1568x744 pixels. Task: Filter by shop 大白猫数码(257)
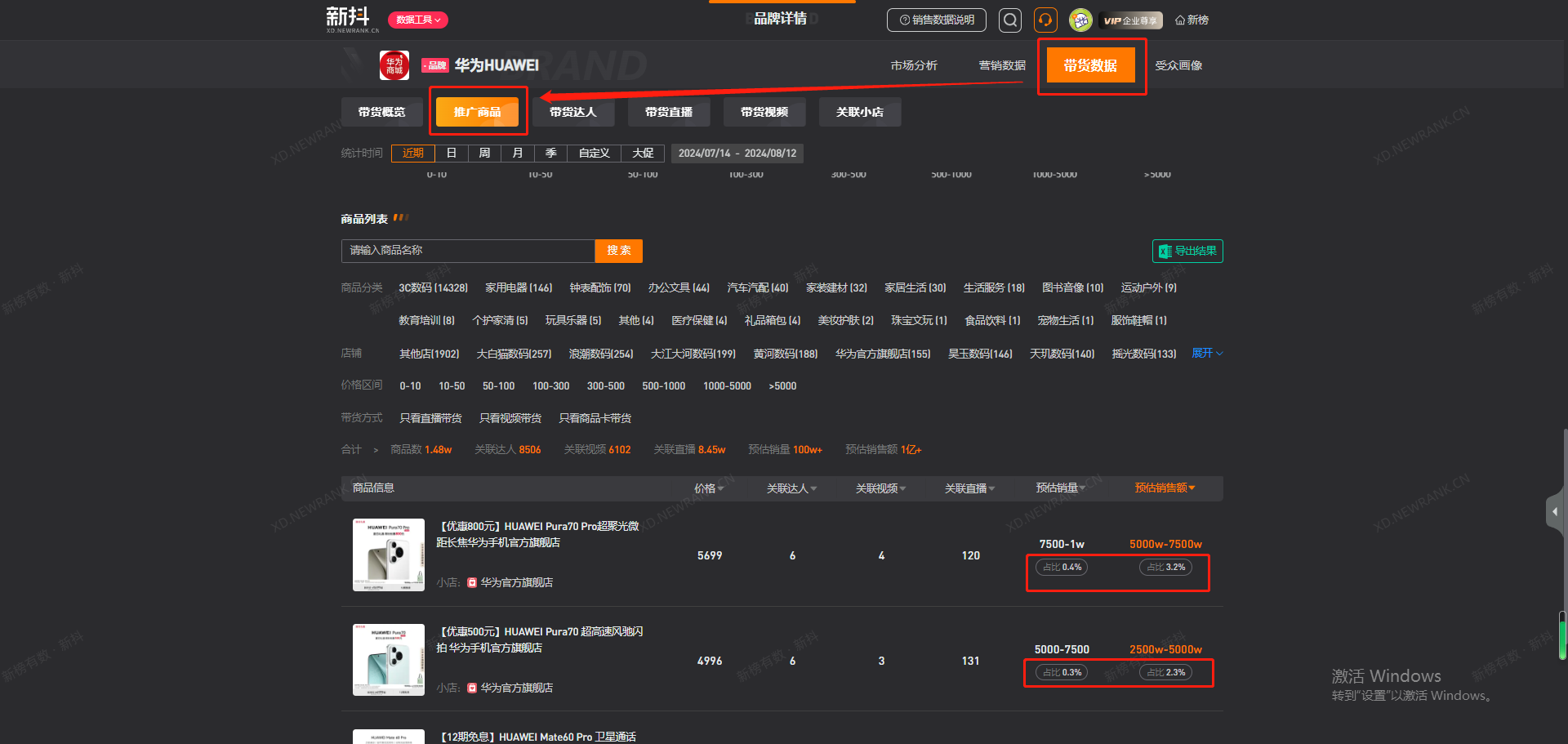coord(514,354)
